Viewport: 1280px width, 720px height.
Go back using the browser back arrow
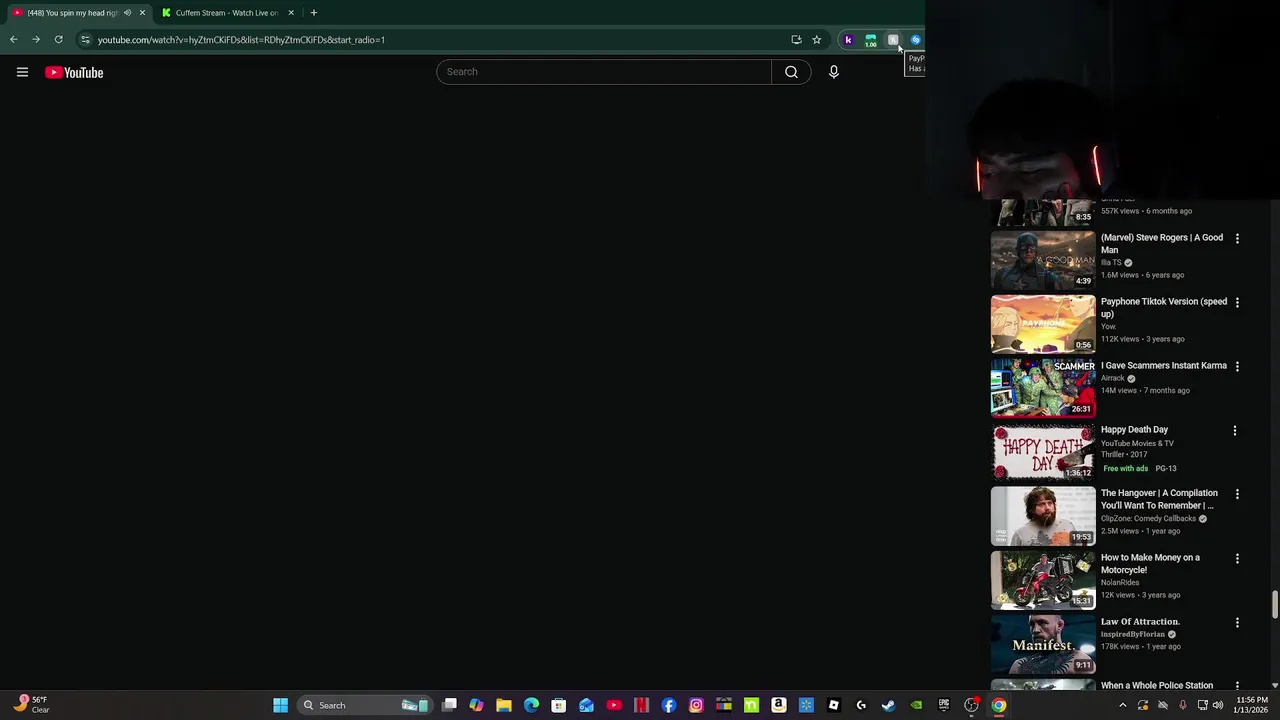(13, 40)
